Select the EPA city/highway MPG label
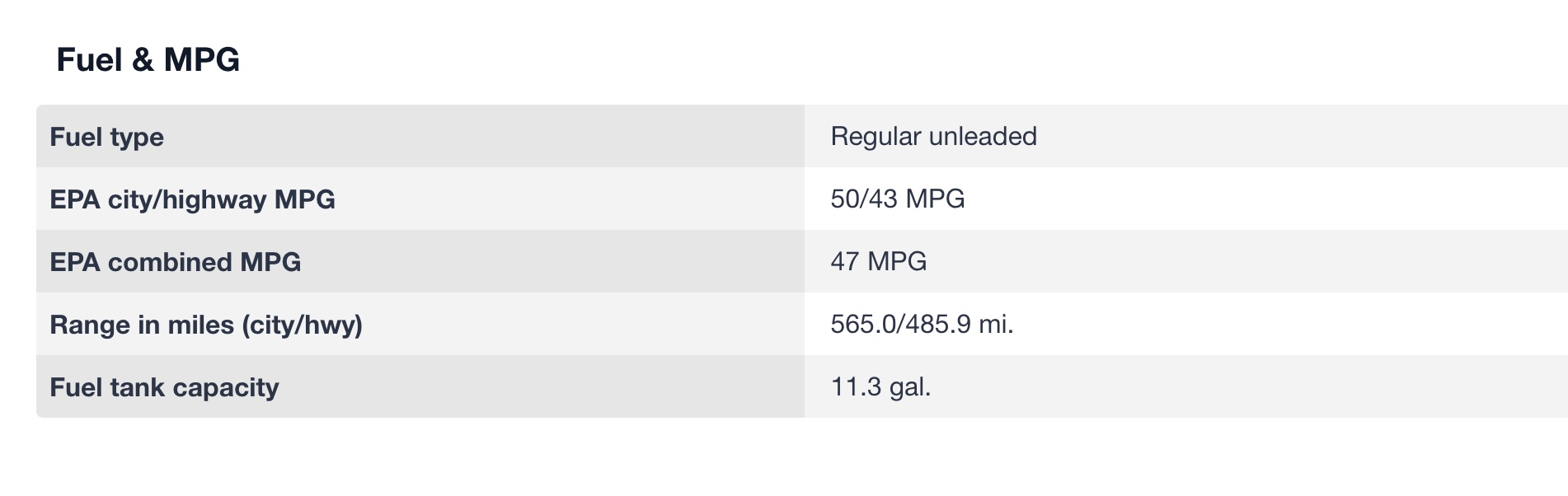Viewport: 1568px width, 496px height. [192, 199]
